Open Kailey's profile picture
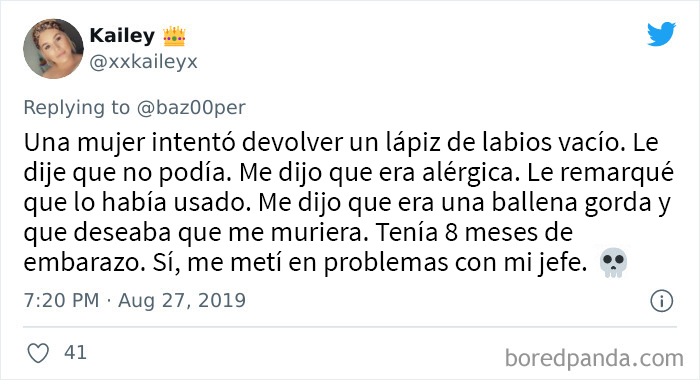The height and width of the screenshot is (380, 700). pyautogui.click(x=53, y=49)
